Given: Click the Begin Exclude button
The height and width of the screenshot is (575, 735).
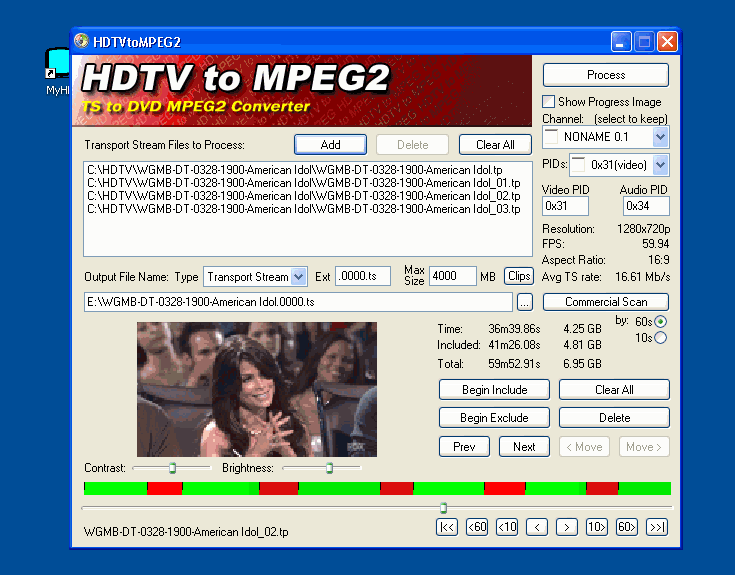Looking at the screenshot, I should coord(494,418).
